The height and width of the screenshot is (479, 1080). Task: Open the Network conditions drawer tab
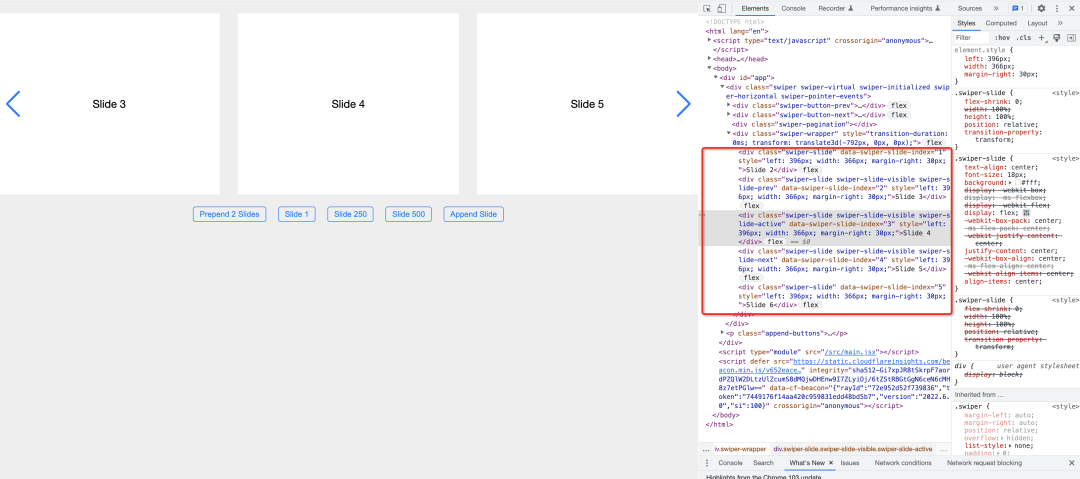[x=903, y=462]
